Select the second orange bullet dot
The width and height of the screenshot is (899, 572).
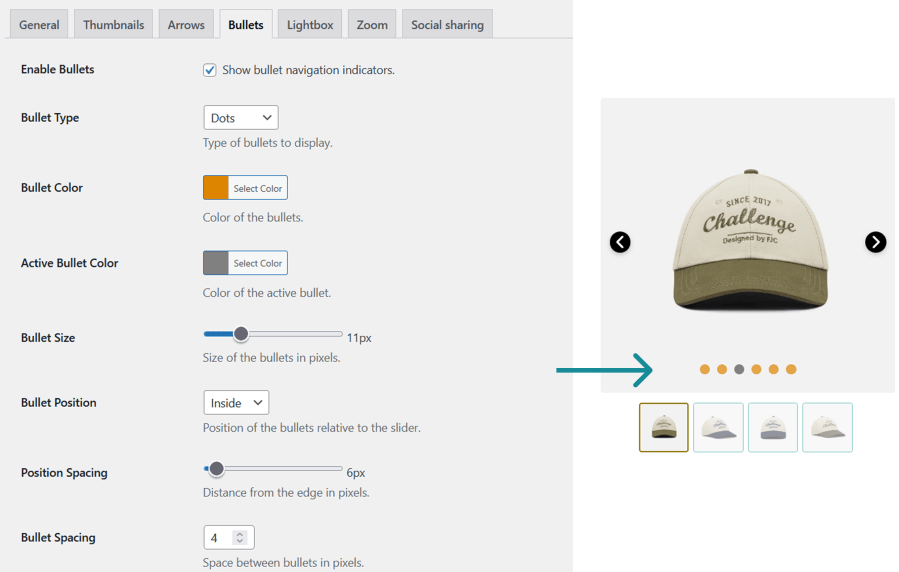[x=722, y=369]
